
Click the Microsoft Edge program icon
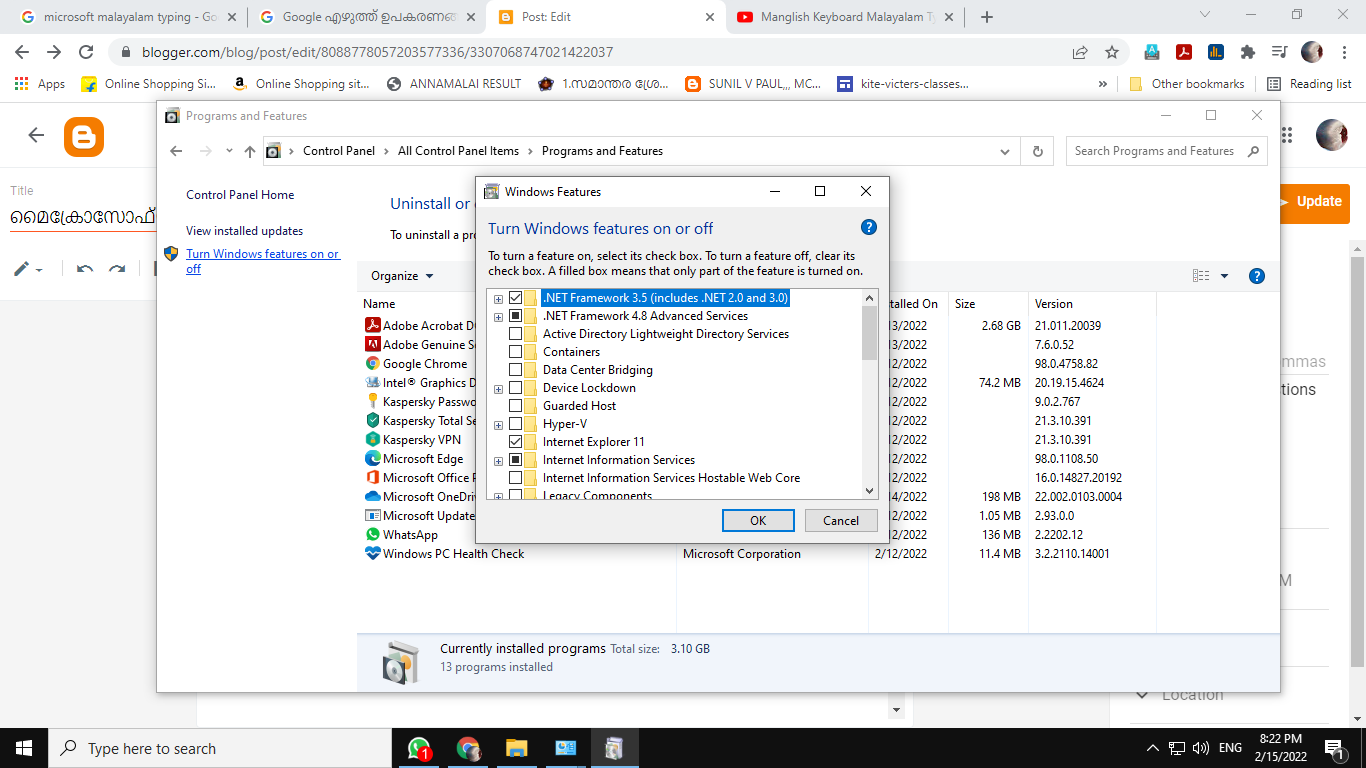[x=372, y=458]
